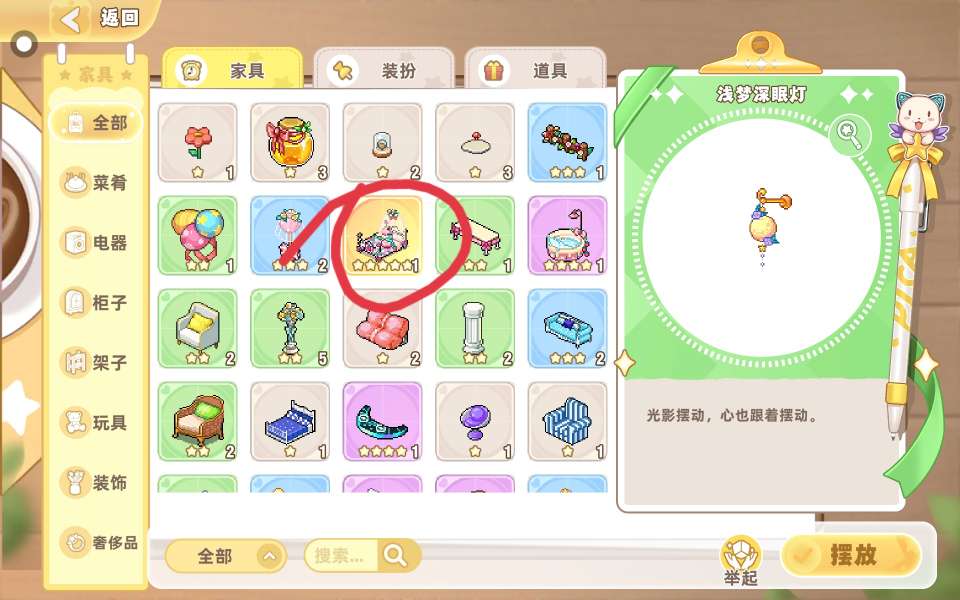This screenshot has width=960, height=600.
Task: Select the pink bathtub four-star item
Action: [568, 235]
